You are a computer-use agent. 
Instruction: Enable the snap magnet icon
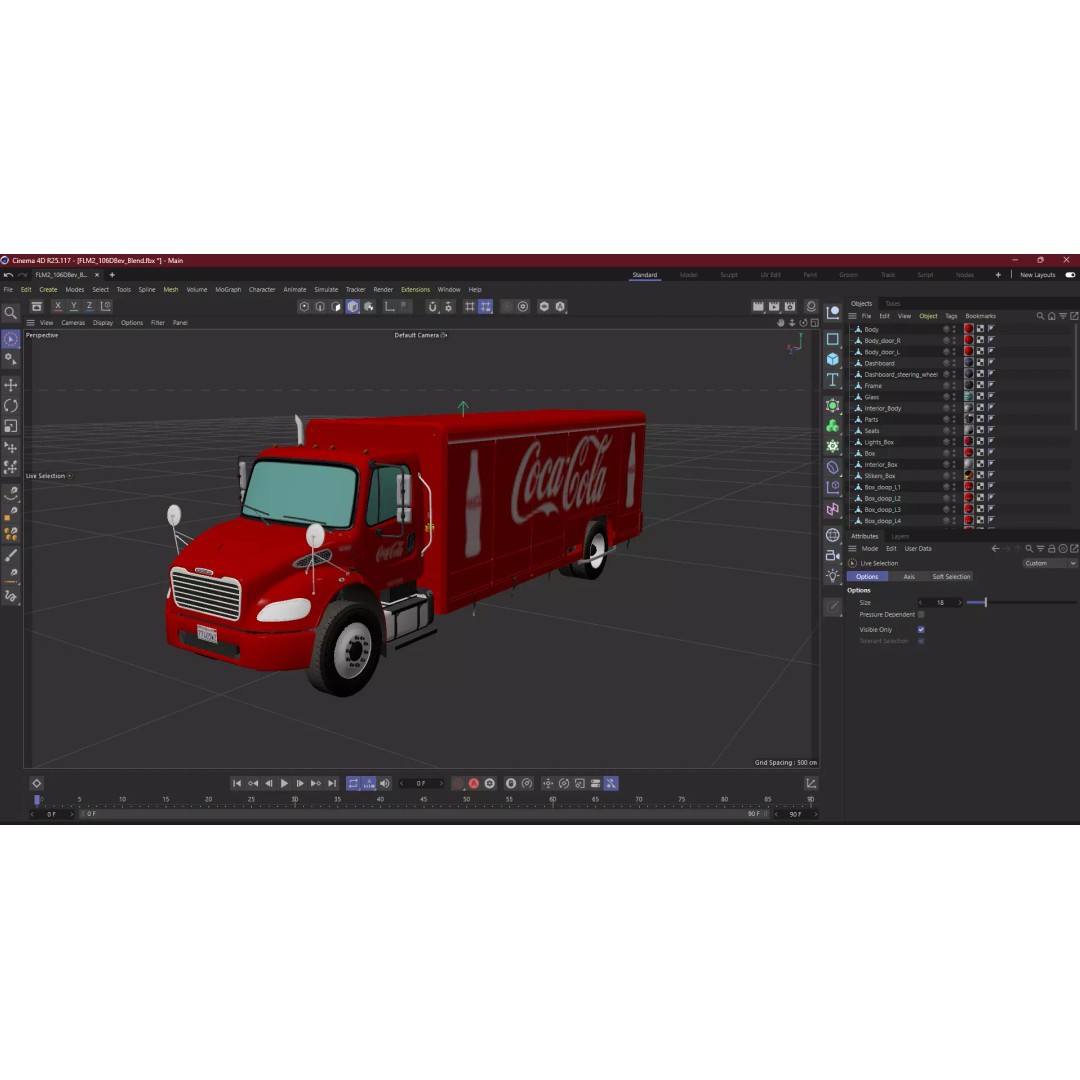[x=433, y=307]
